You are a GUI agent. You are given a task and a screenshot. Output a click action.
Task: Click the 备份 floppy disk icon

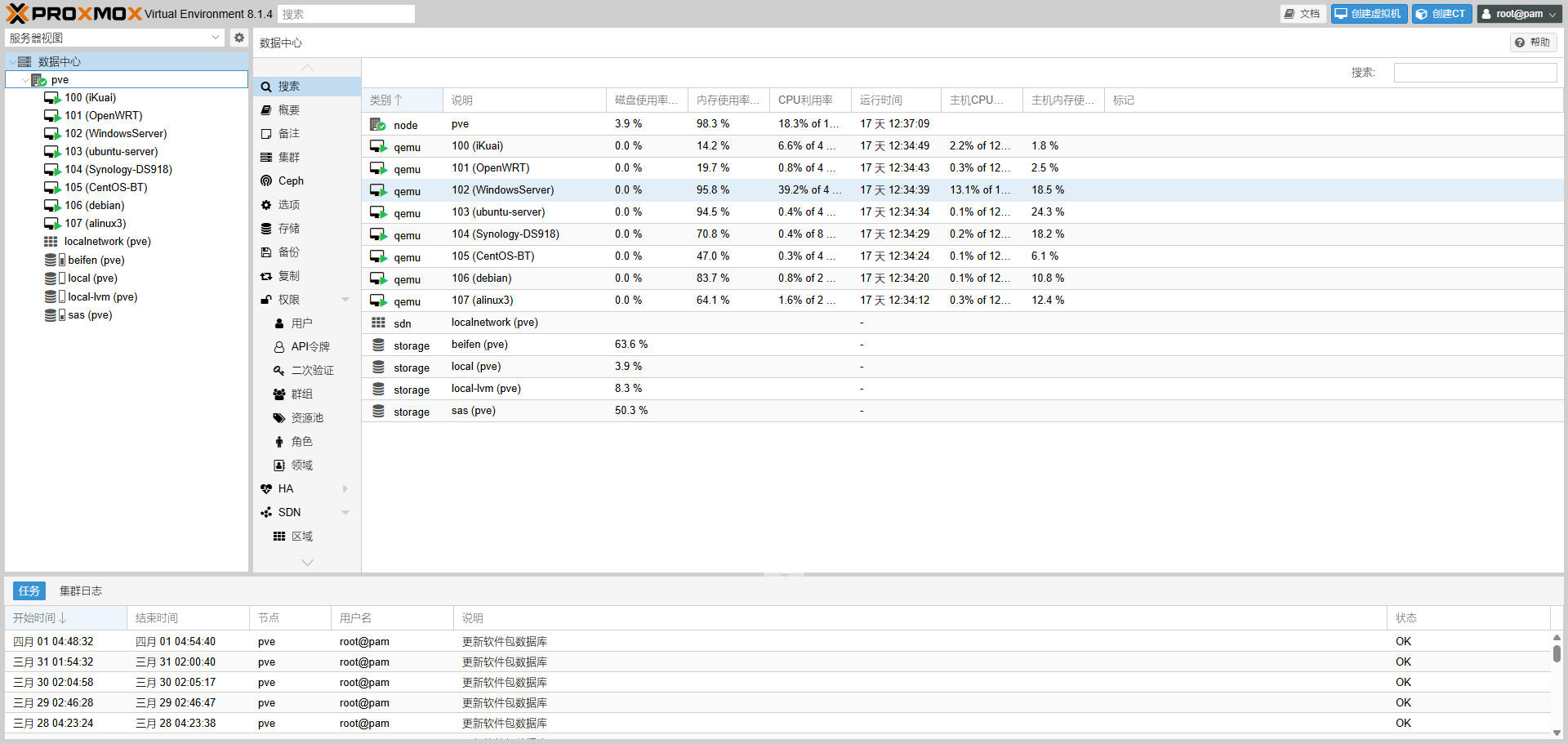point(266,252)
